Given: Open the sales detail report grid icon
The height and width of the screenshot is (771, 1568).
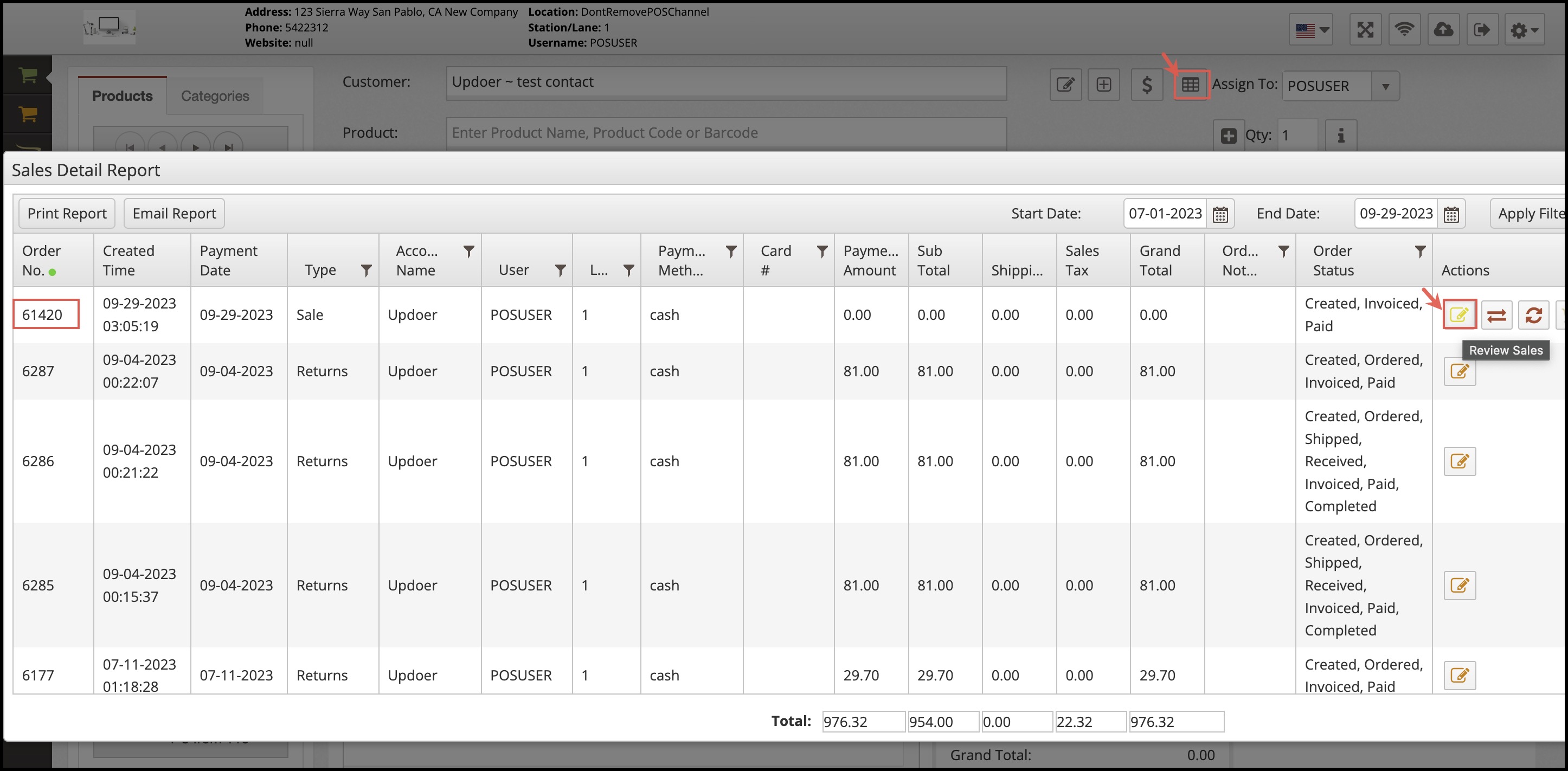Looking at the screenshot, I should pyautogui.click(x=1190, y=85).
